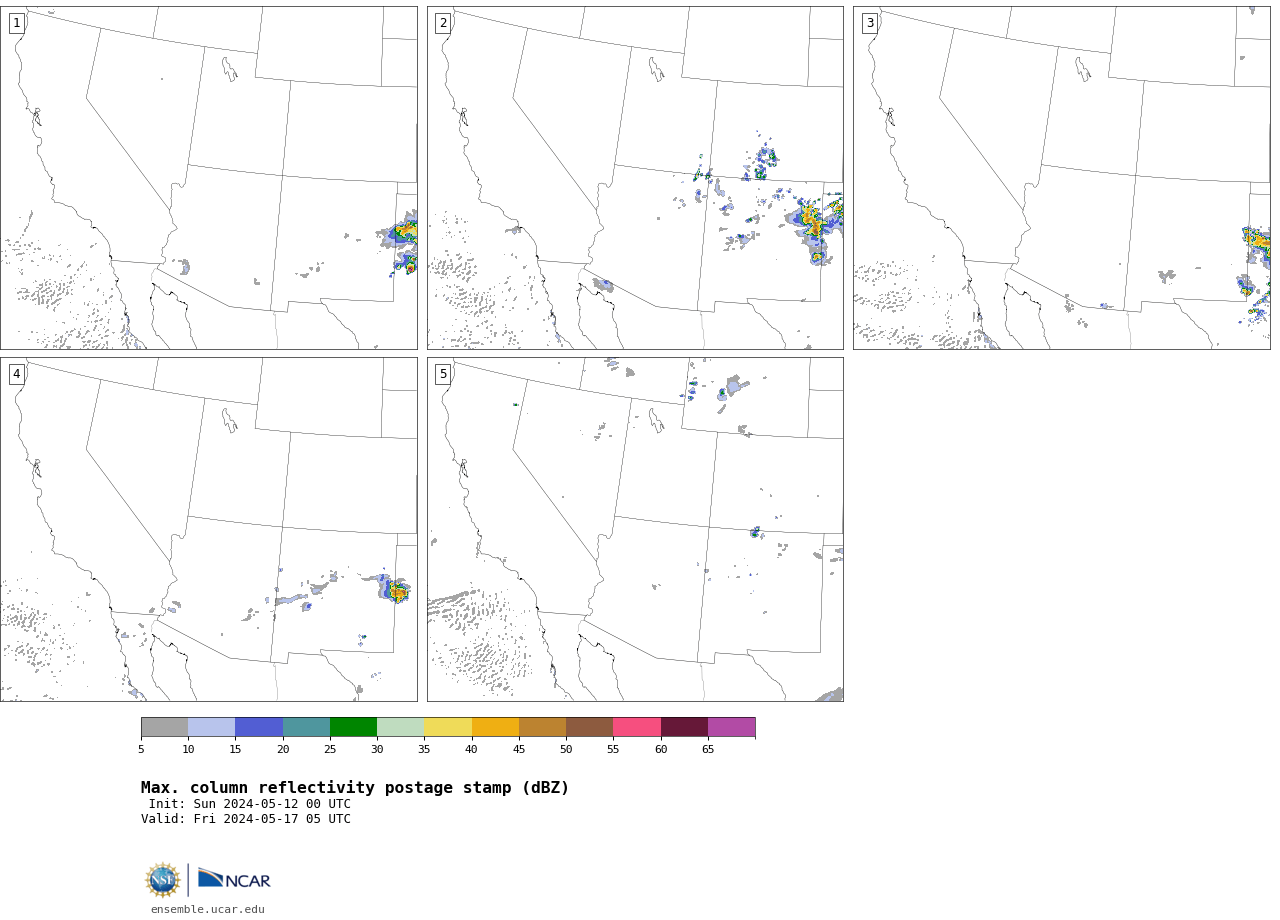1280x920 pixels.
Task: Click the number label 4 box
Action: (16, 374)
